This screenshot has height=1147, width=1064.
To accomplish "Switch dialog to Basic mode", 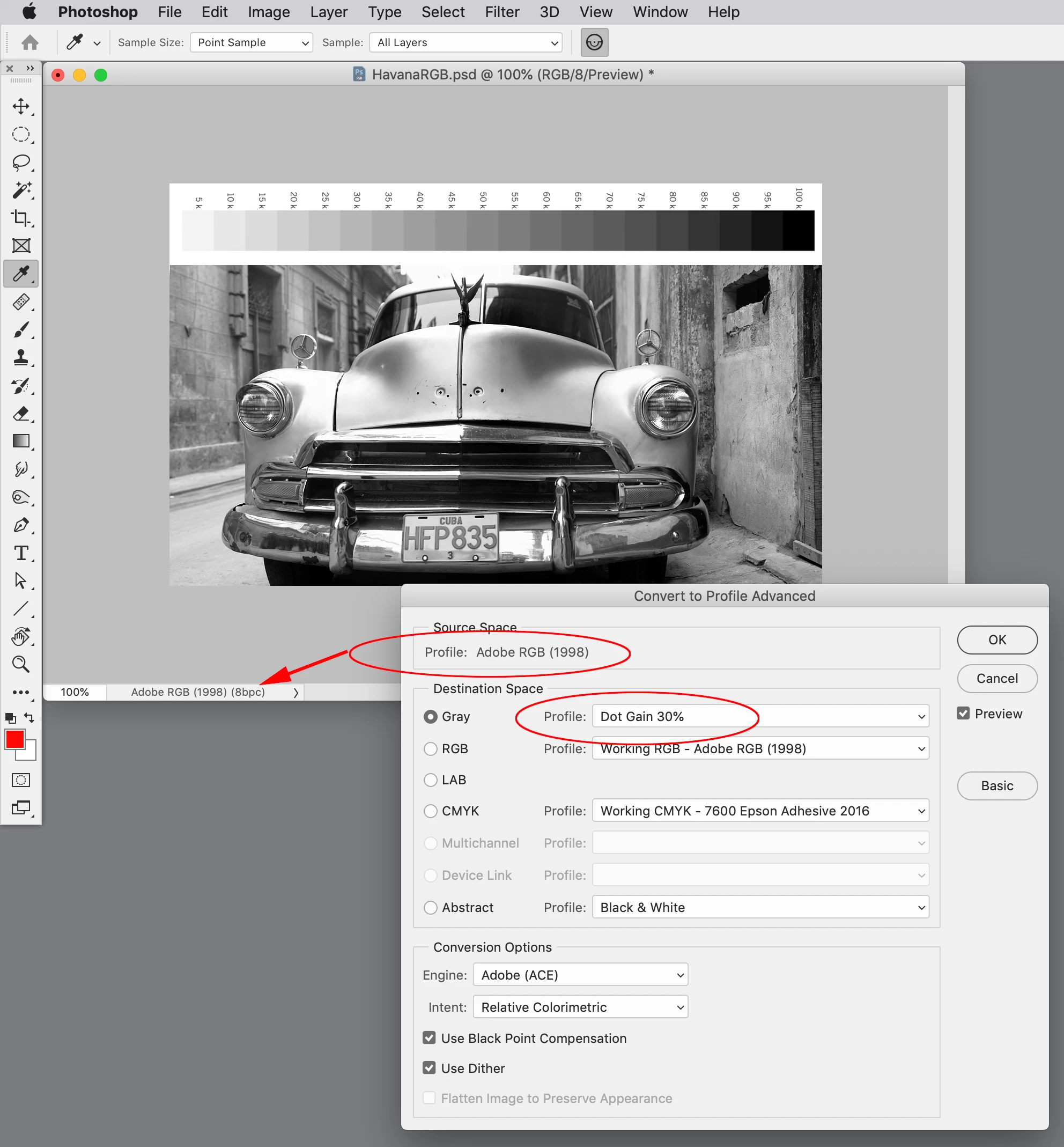I will 996,785.
